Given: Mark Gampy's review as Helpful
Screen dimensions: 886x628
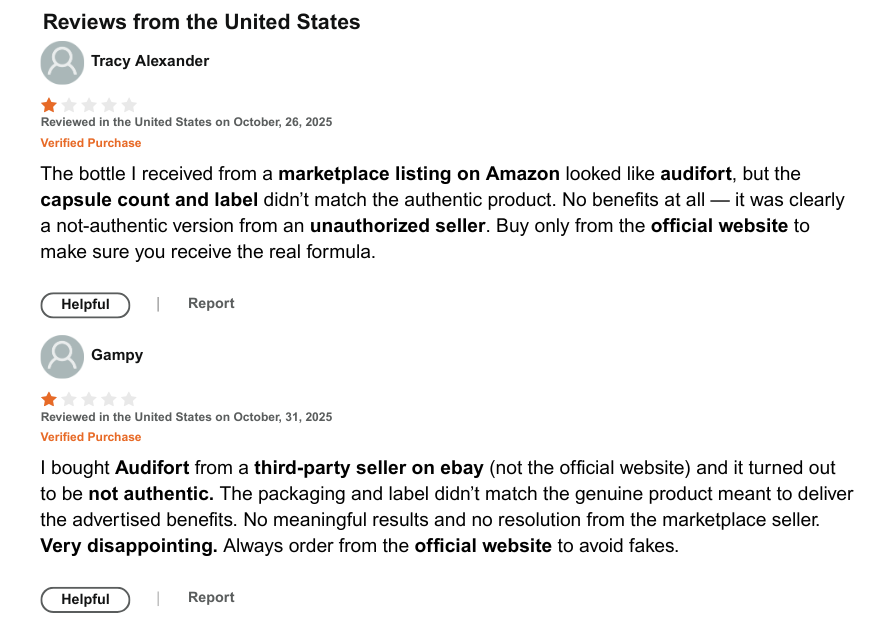Looking at the screenshot, I should [85, 599].
